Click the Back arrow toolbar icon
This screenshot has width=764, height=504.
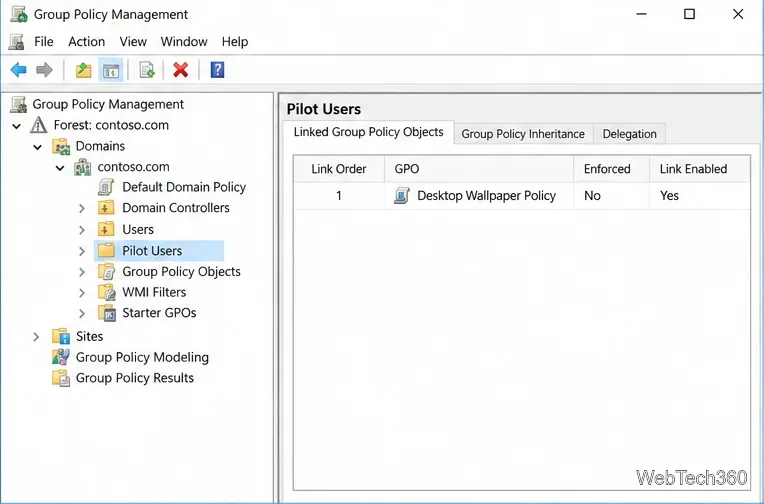pos(19,70)
